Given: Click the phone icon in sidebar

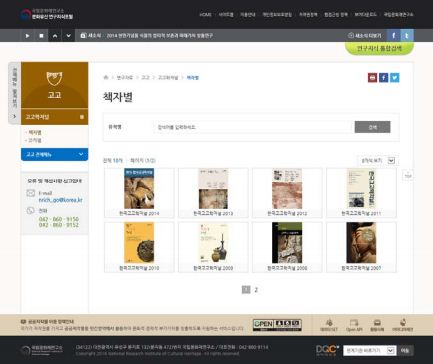Looking at the screenshot, I should 31,211.
